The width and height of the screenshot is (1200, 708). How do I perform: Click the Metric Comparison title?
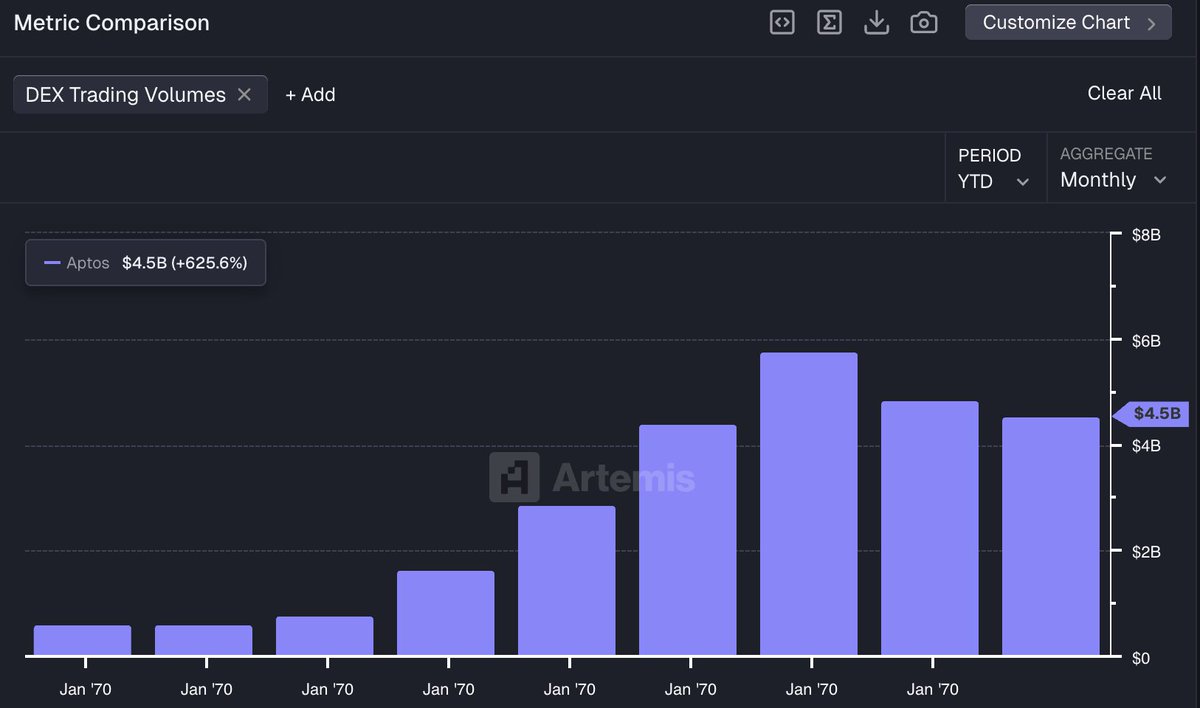point(112,22)
